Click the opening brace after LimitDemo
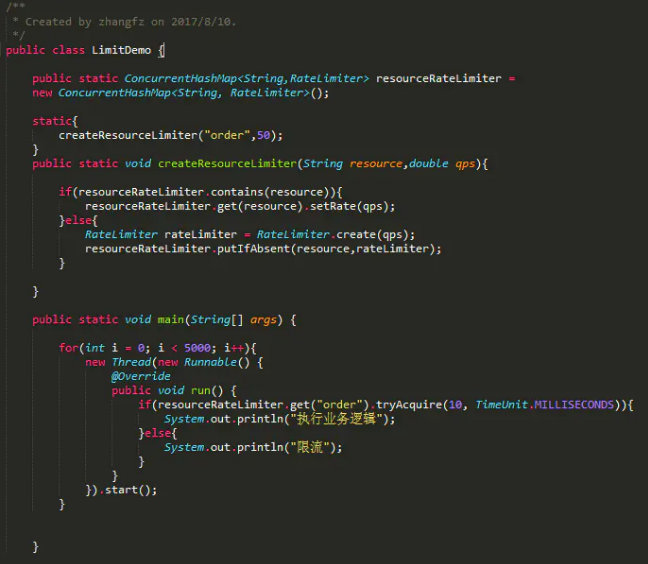This screenshot has width=648, height=564. pyautogui.click(x=162, y=51)
